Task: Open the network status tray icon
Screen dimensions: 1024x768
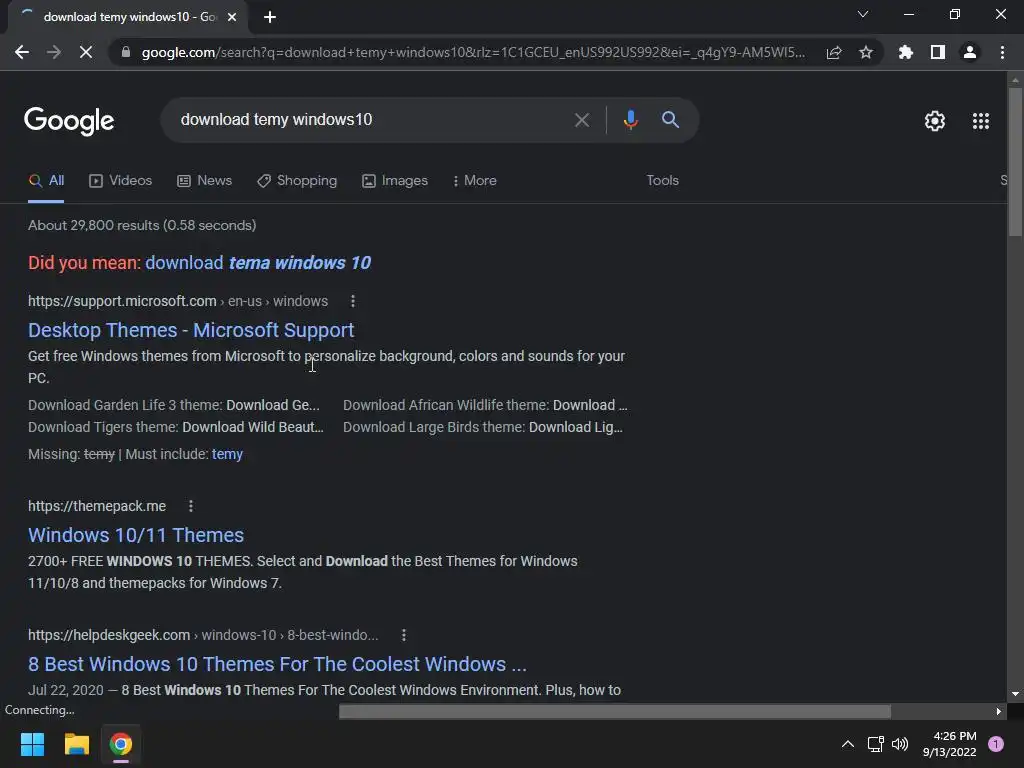Action: 875,744
